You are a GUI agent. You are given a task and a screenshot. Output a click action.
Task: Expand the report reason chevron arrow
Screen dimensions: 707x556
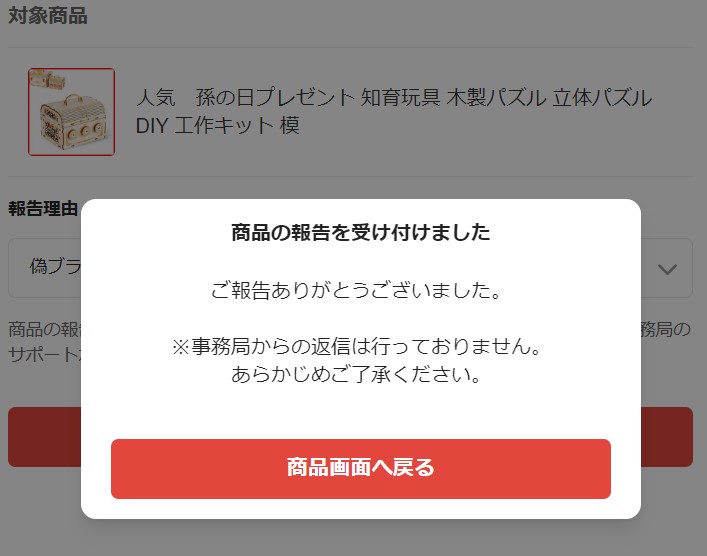pos(667,269)
